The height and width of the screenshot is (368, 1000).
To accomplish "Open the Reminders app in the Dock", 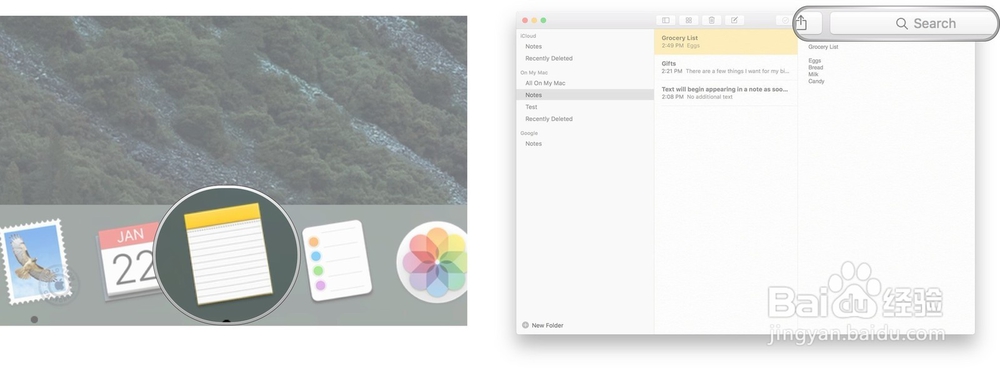I will [337, 260].
